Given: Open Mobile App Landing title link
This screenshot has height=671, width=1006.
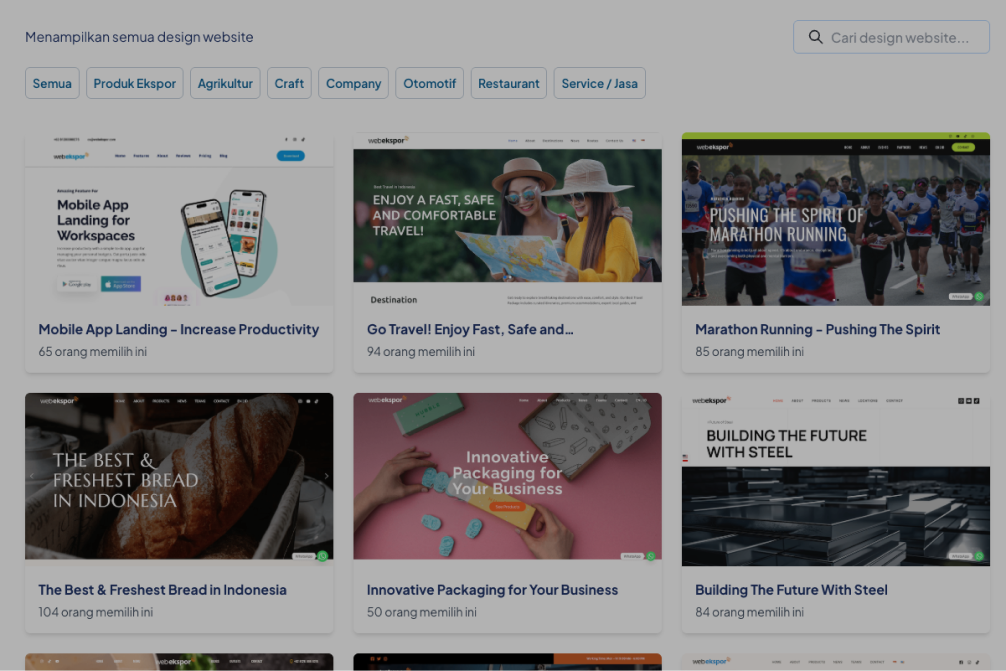Looking at the screenshot, I should point(178,329).
